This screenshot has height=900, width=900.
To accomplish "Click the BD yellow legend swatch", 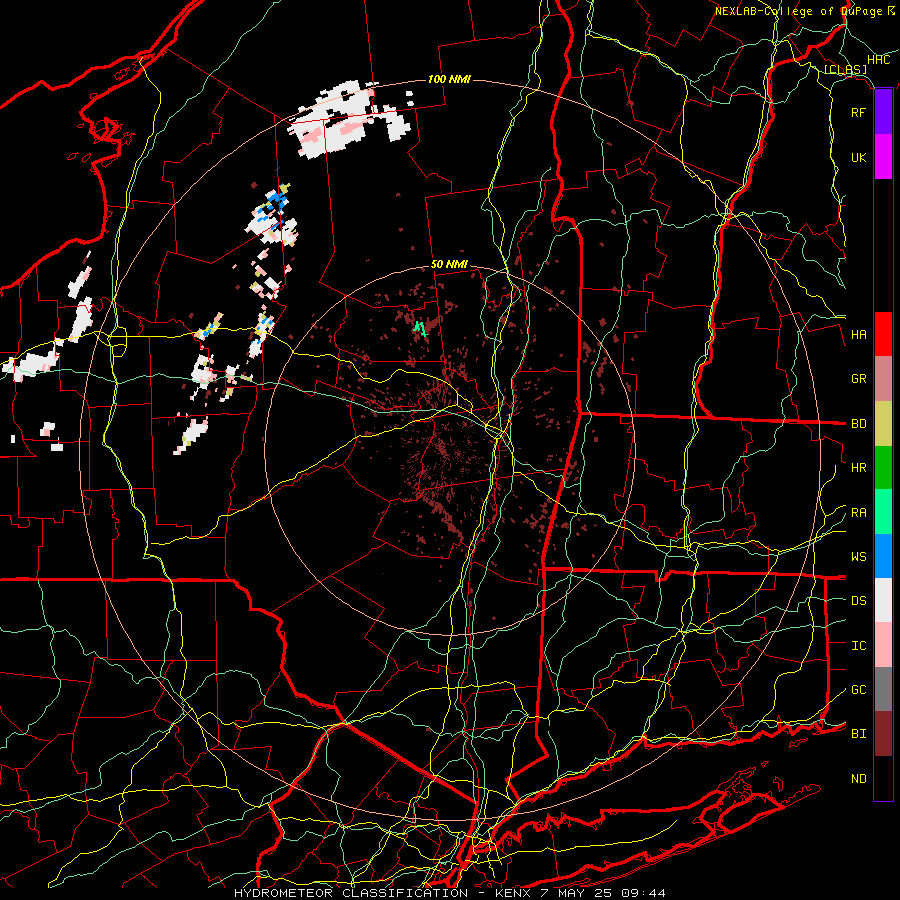I will click(x=883, y=424).
